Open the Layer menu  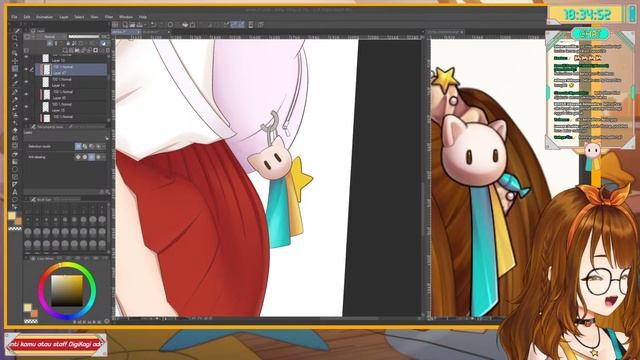tap(64, 17)
